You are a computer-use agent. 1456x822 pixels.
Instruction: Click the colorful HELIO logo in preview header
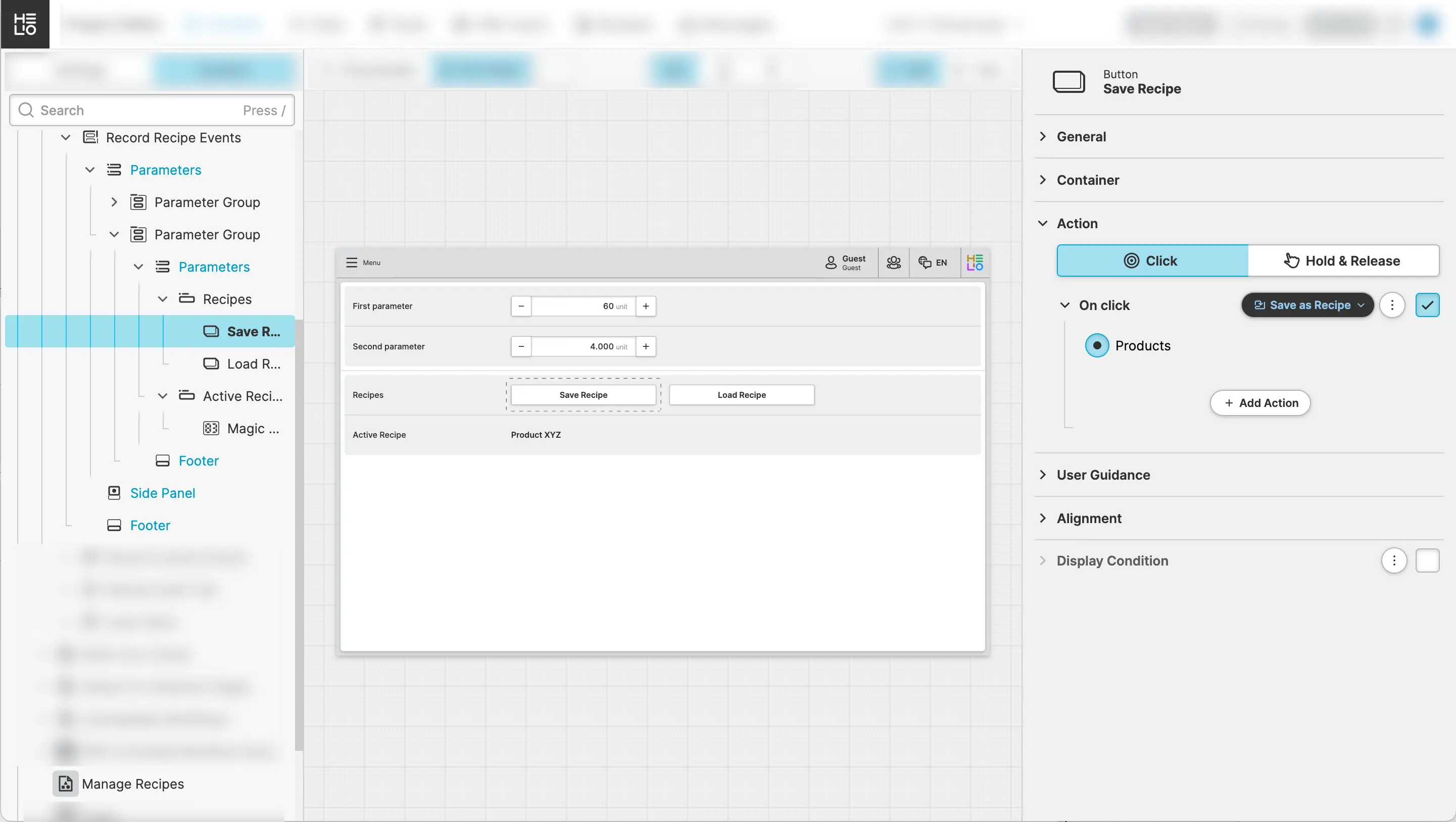(975, 263)
